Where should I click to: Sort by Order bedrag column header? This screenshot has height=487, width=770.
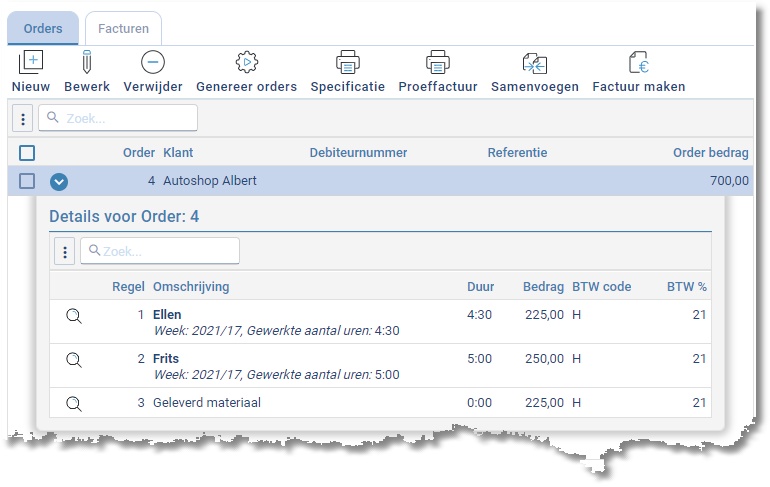tap(710, 153)
